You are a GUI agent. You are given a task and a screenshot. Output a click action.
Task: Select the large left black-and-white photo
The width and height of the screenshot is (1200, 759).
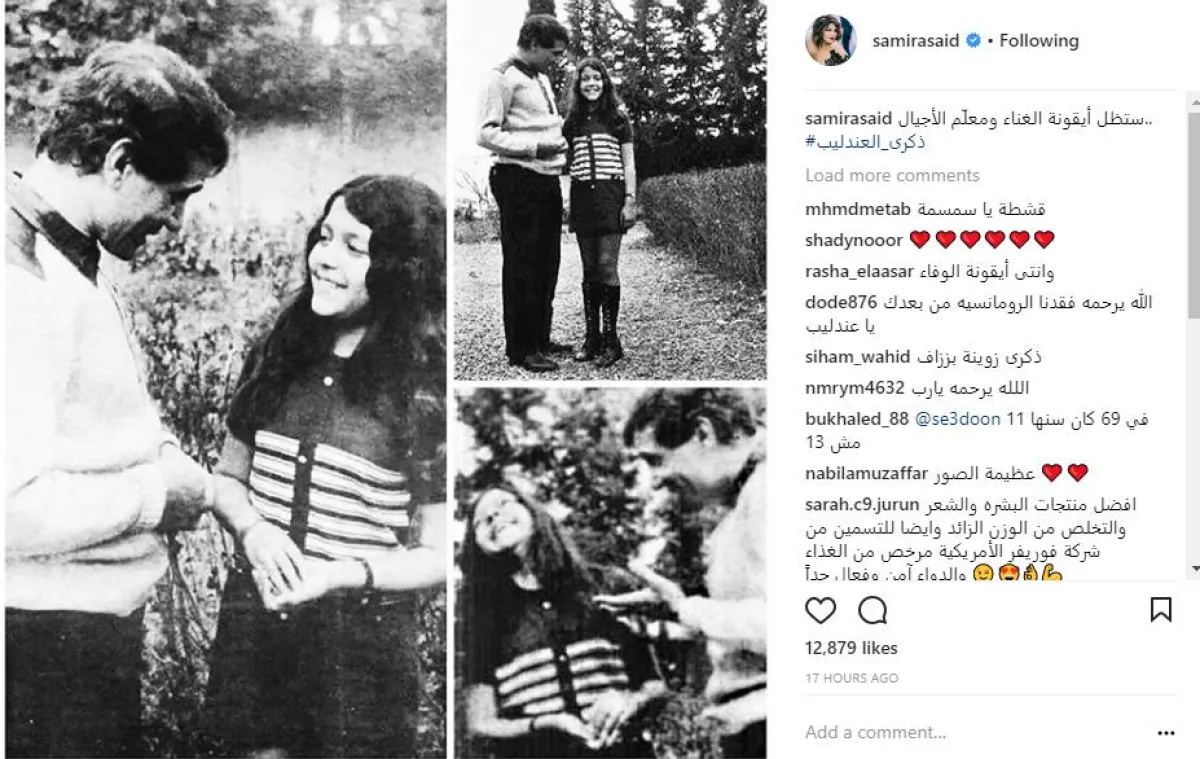point(225,379)
